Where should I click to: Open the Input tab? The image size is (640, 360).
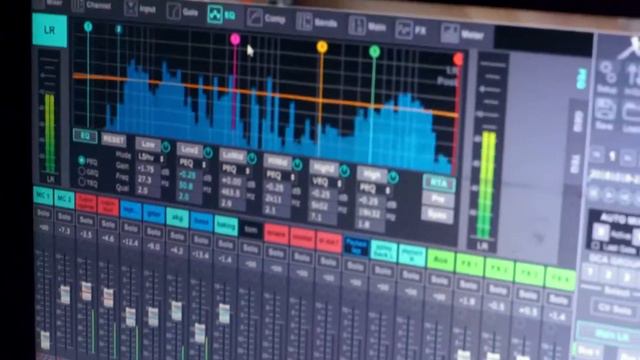pos(140,9)
